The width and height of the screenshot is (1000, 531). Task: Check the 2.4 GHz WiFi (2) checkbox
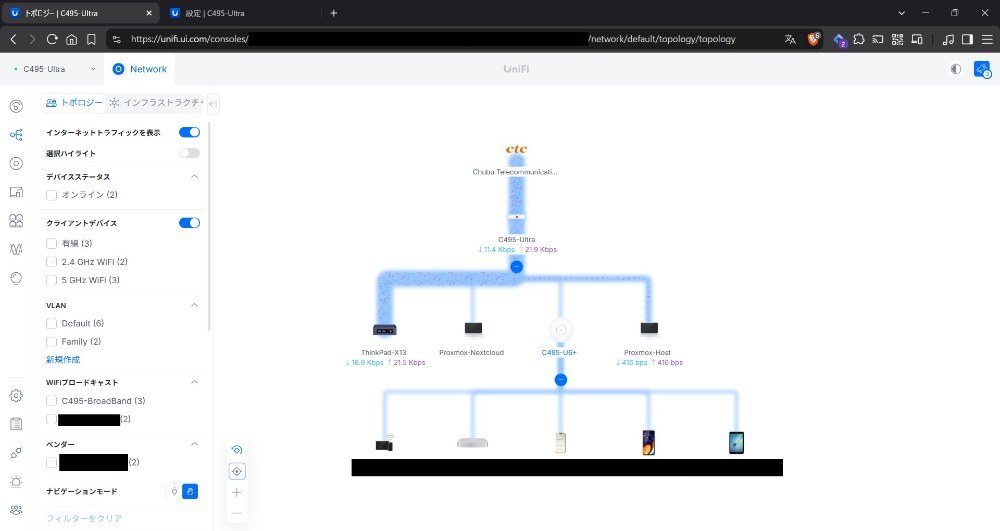point(52,262)
